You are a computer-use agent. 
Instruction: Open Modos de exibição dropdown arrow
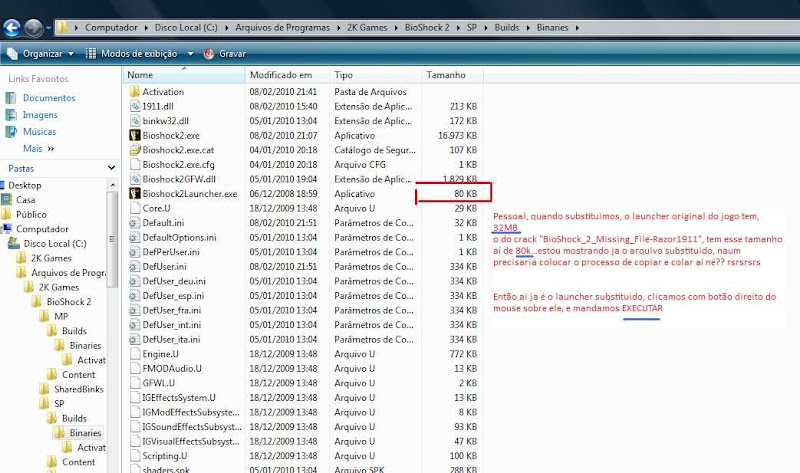click(x=190, y=54)
